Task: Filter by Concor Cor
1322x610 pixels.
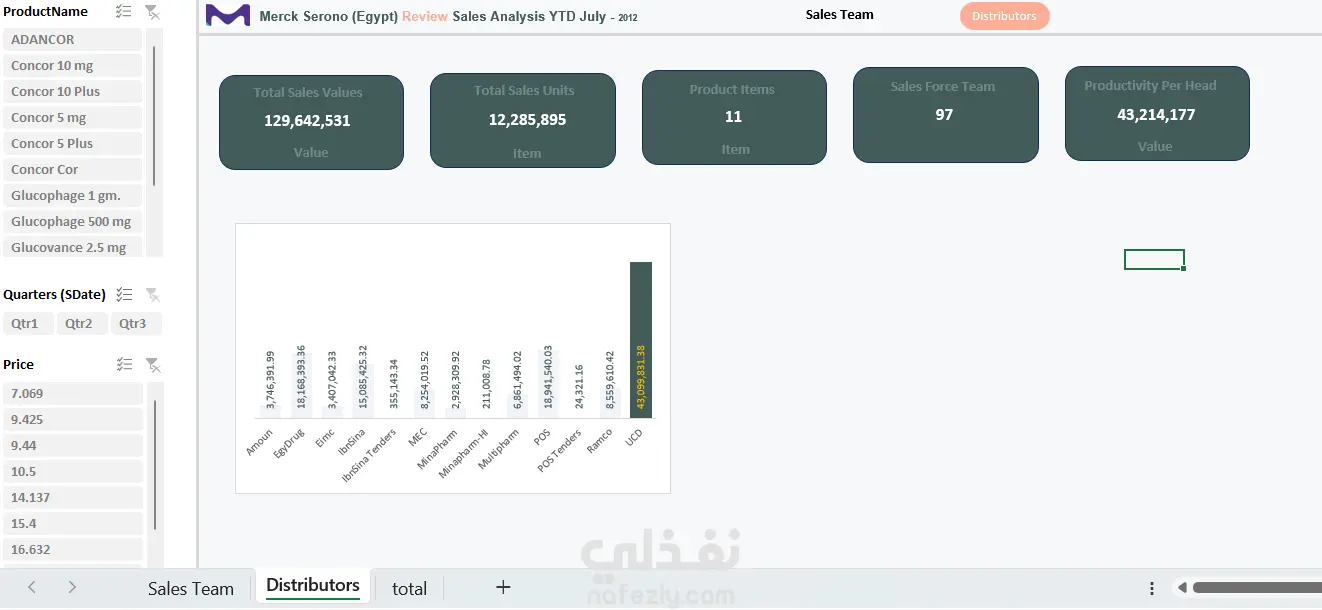Action: (73, 169)
